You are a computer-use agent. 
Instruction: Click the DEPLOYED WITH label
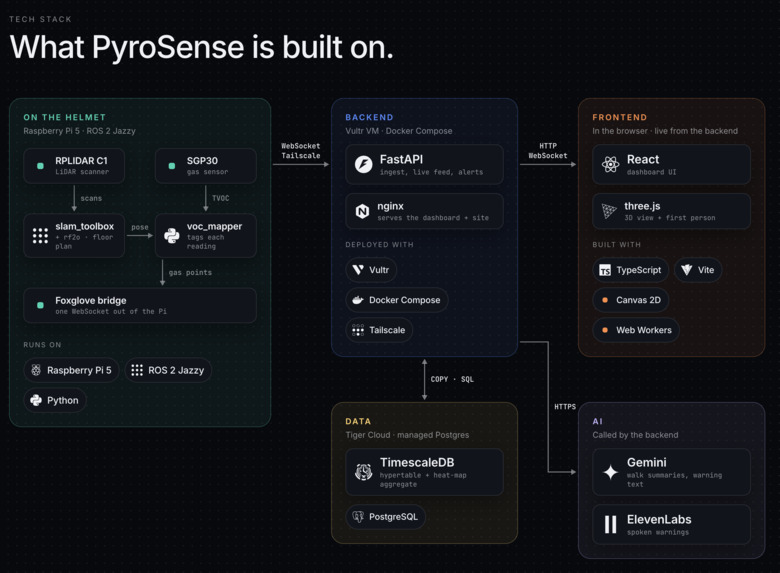point(379,245)
